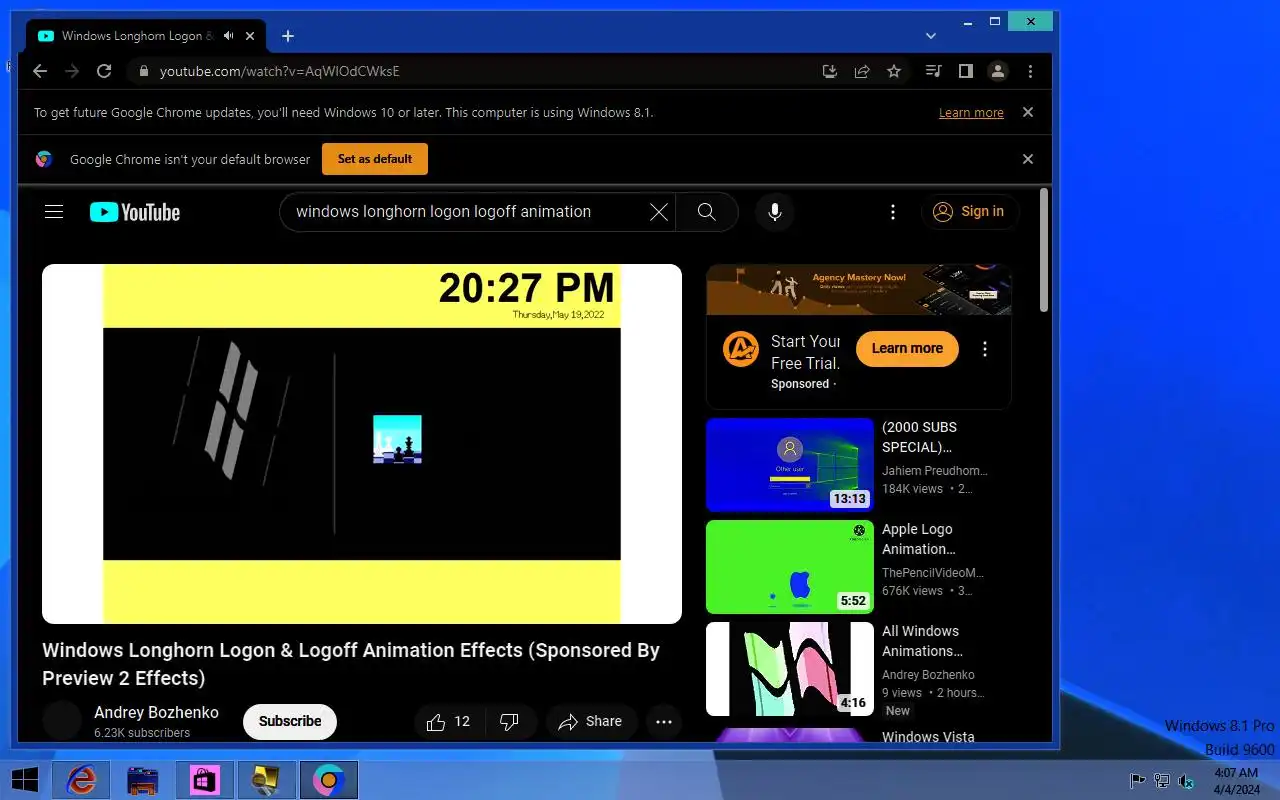Screen dimensions: 1280x800
Task: Switch to Chrome taskbar icon
Action: [x=328, y=780]
